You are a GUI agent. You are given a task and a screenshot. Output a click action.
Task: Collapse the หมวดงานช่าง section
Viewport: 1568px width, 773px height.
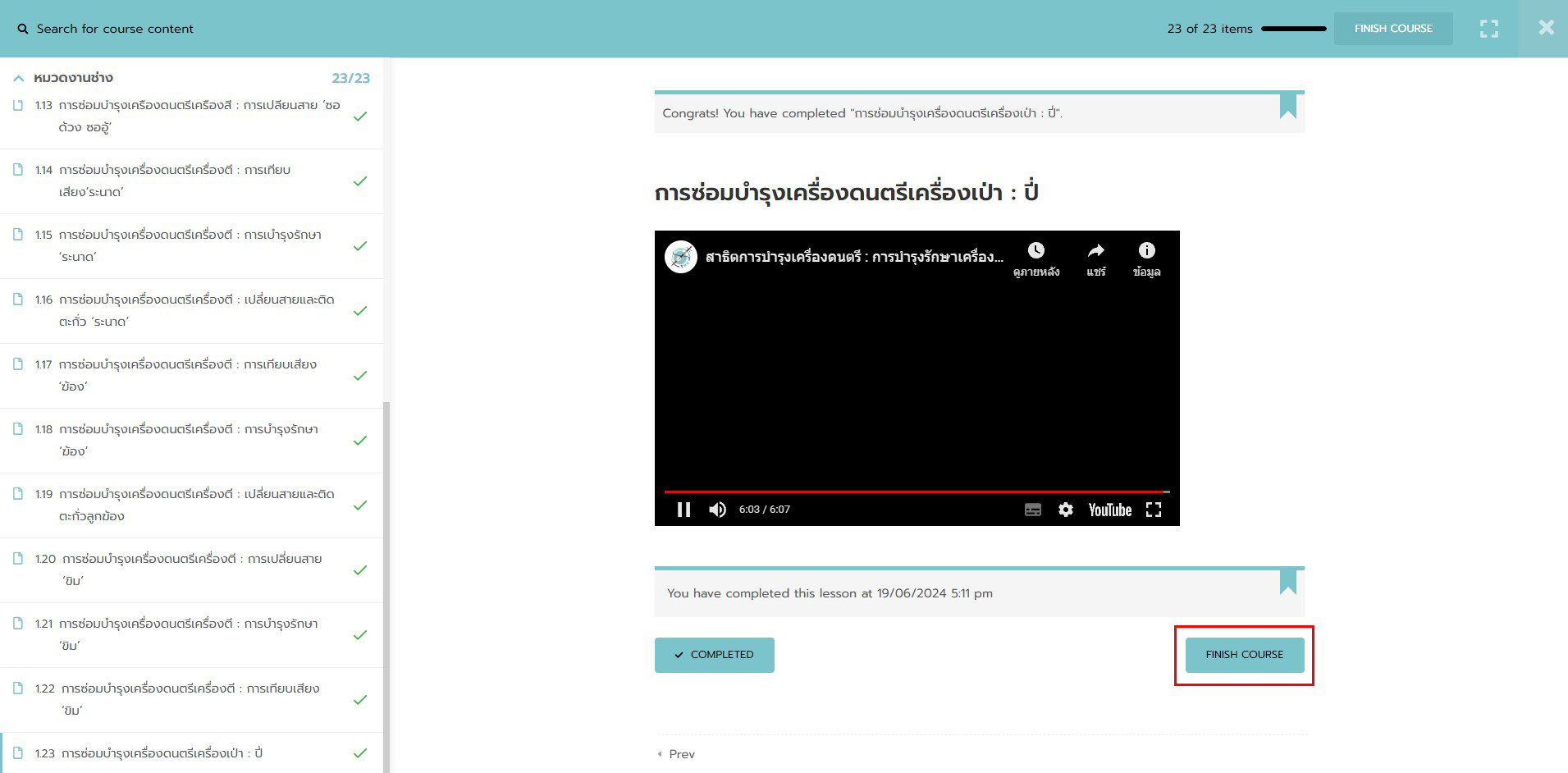[19, 78]
